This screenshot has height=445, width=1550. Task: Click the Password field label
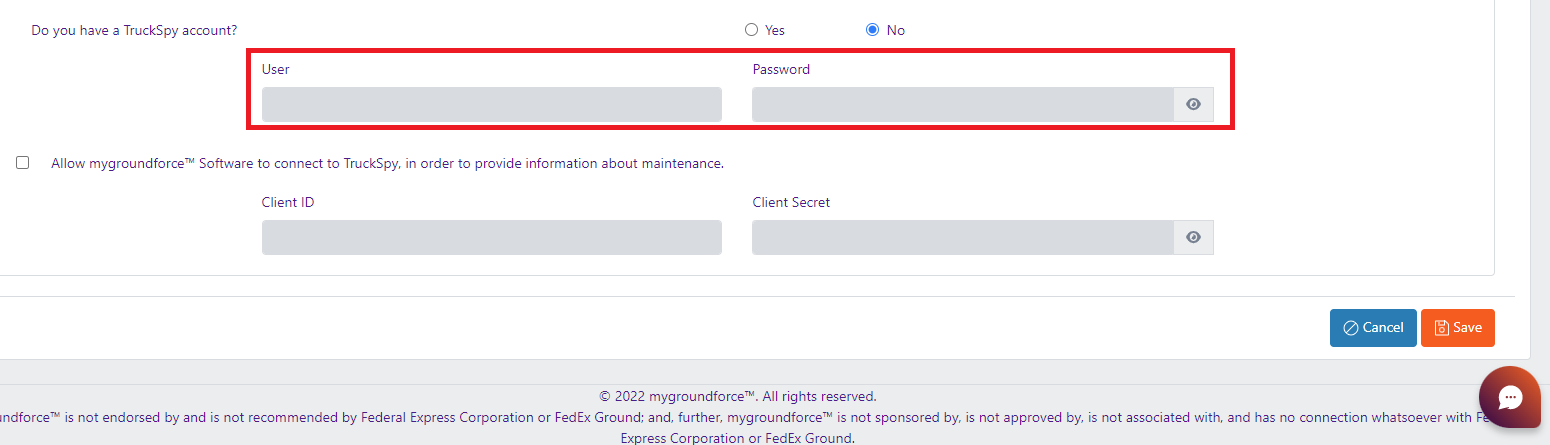(781, 70)
